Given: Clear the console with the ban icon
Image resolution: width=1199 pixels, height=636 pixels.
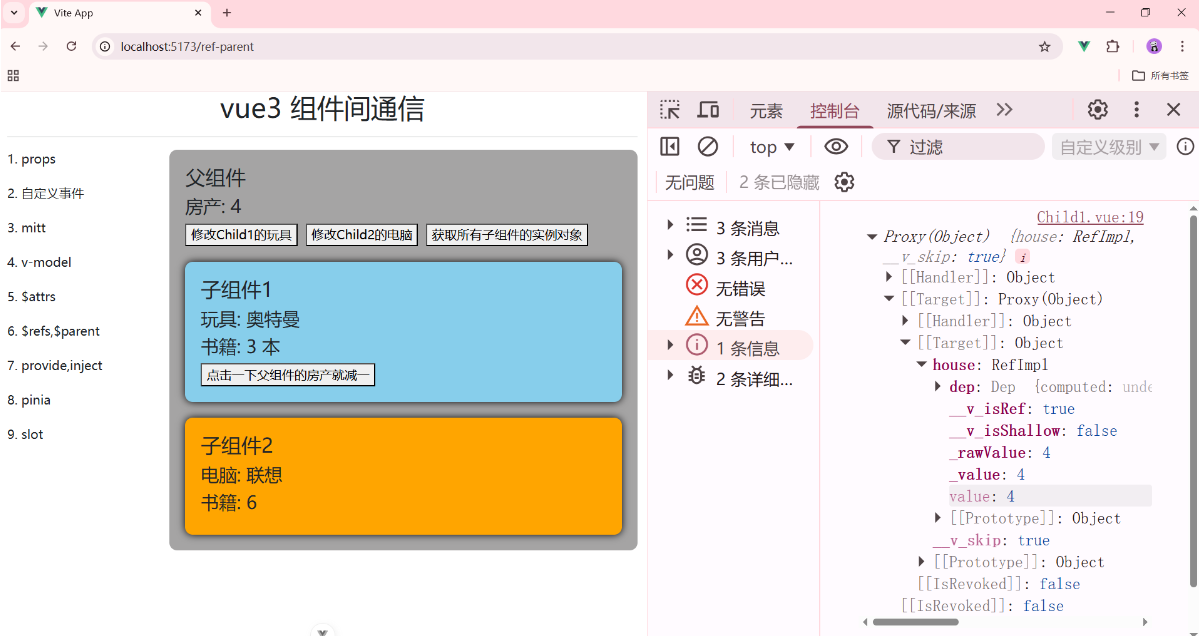Looking at the screenshot, I should (708, 146).
